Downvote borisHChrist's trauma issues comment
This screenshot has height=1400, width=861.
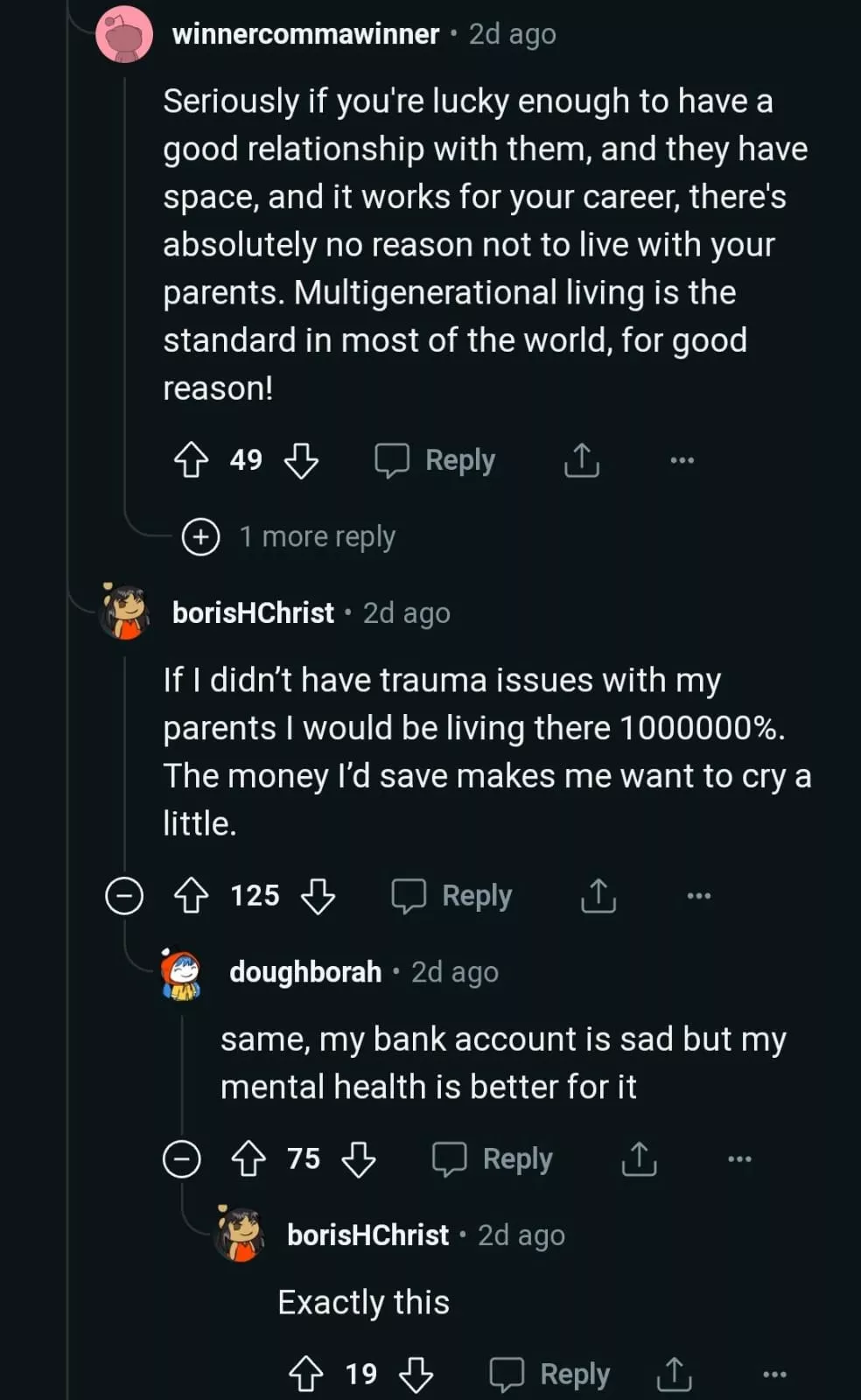[318, 896]
